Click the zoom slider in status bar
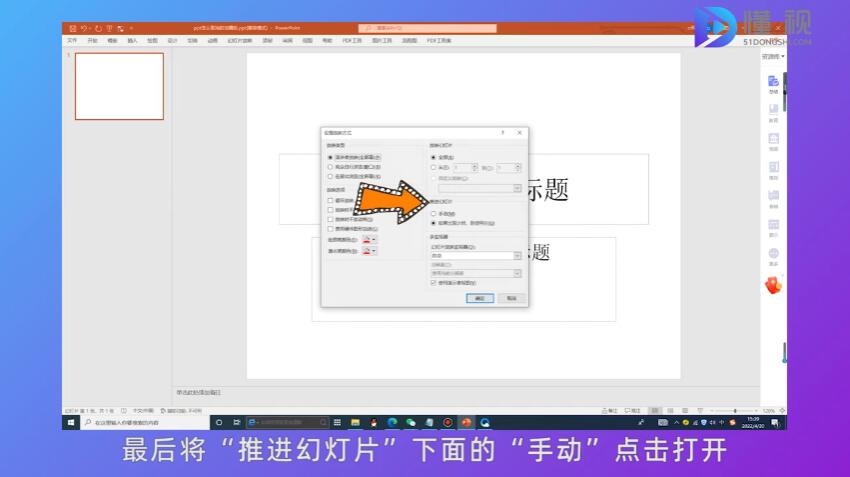 pos(735,410)
